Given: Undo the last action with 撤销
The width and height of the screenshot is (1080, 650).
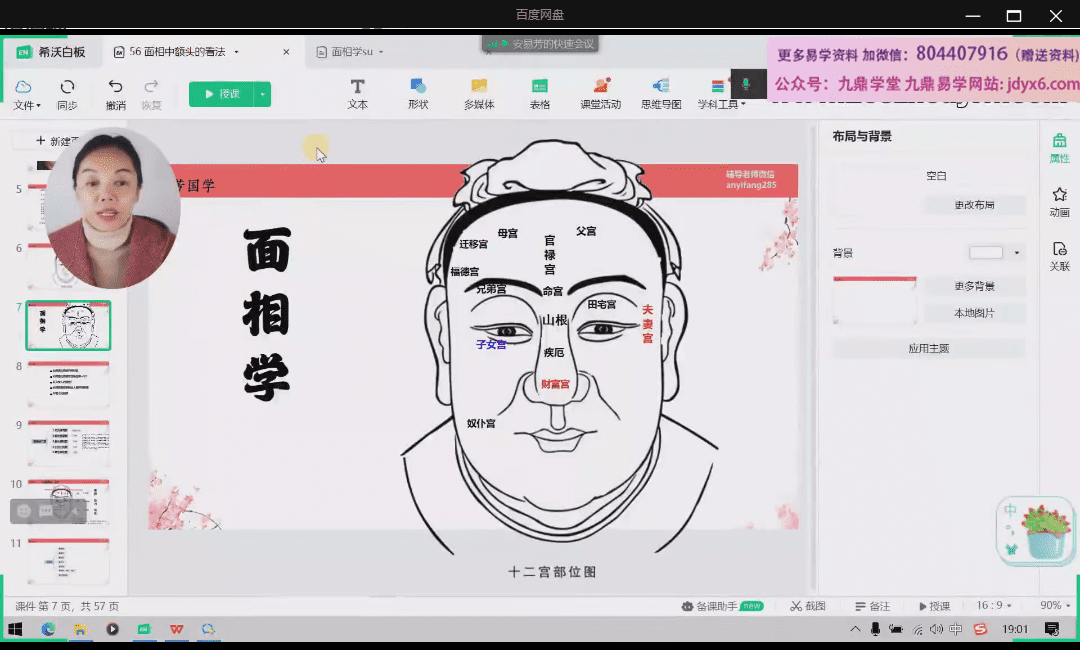Looking at the screenshot, I should (116, 94).
